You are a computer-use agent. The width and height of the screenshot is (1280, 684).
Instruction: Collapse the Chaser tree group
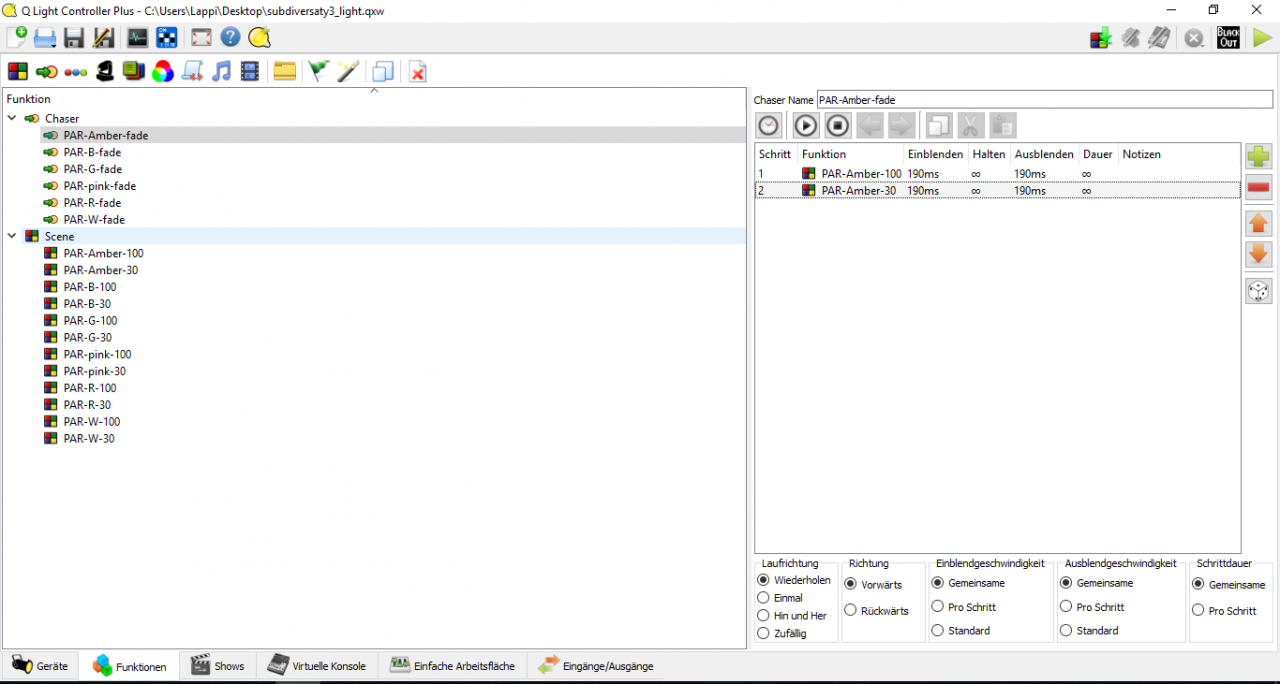12,118
